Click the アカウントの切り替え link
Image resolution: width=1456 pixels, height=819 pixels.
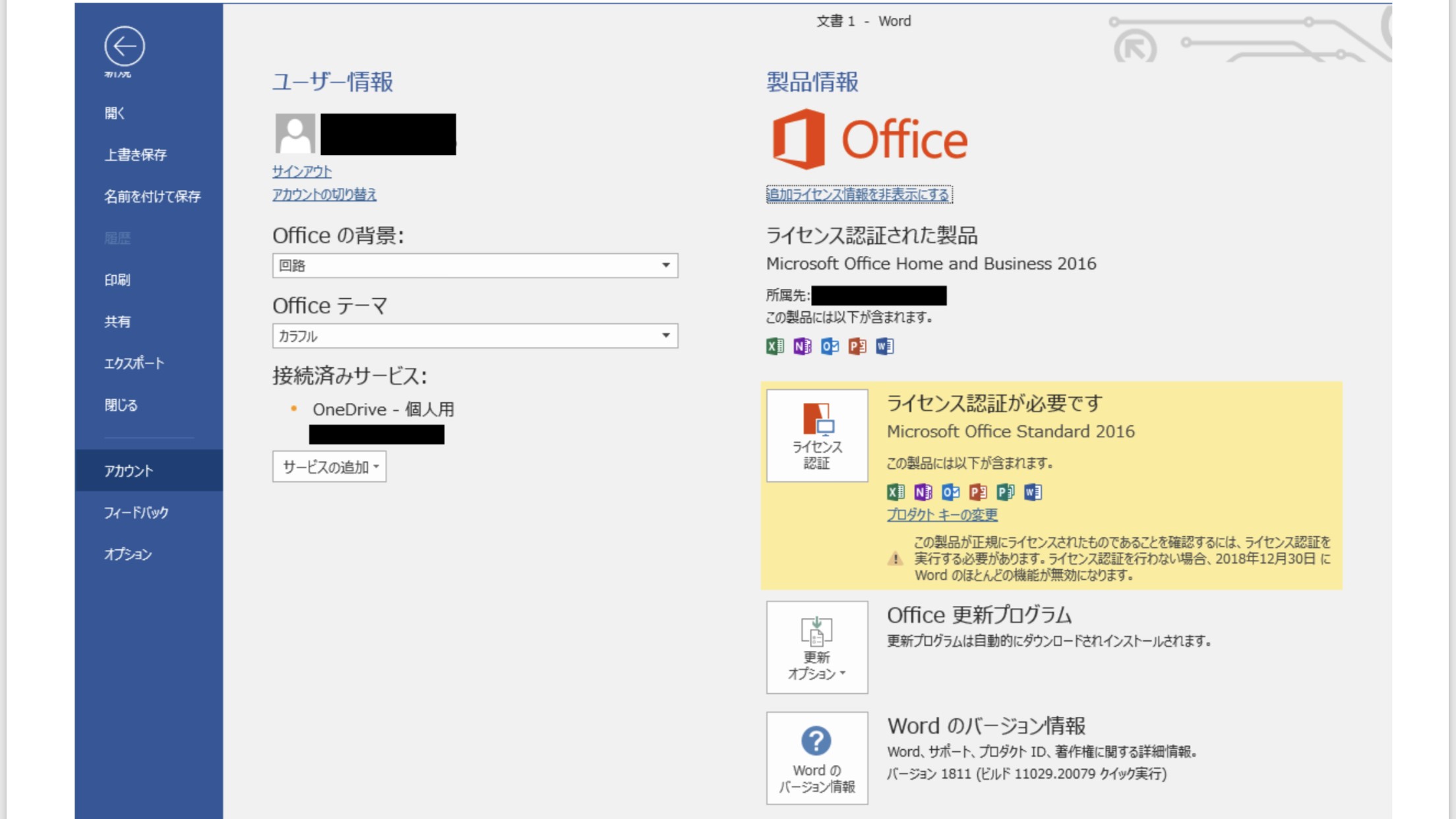[324, 195]
